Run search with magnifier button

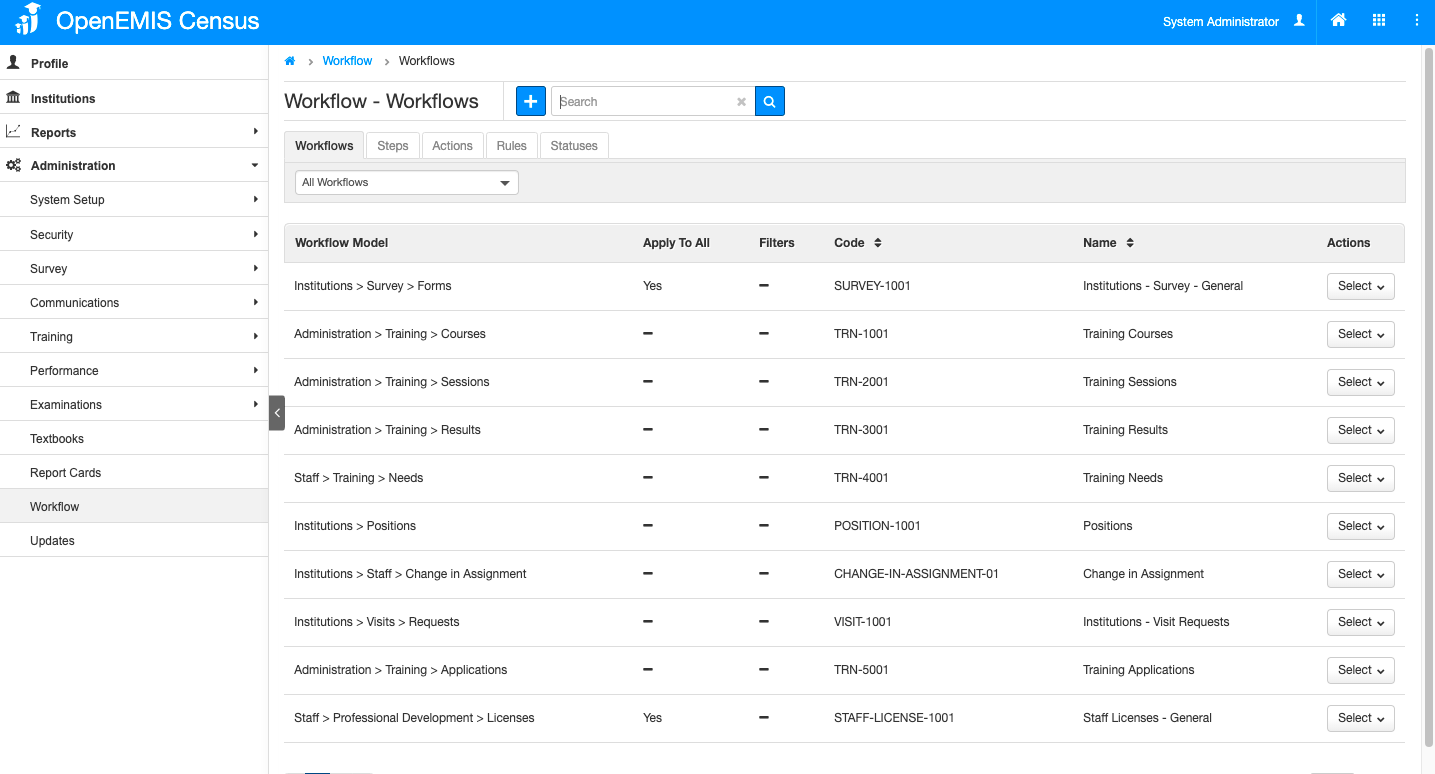770,101
